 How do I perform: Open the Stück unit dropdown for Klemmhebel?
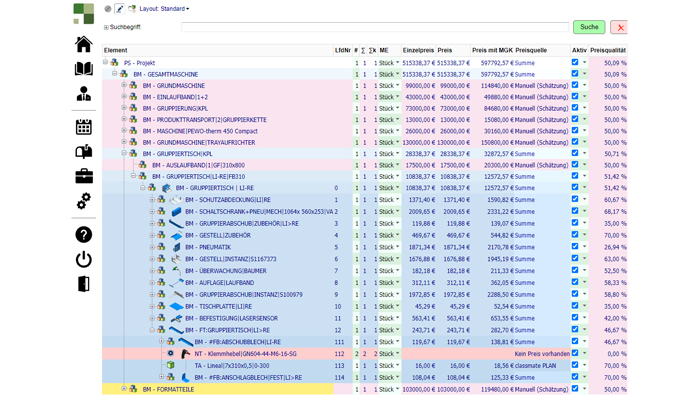pos(389,354)
